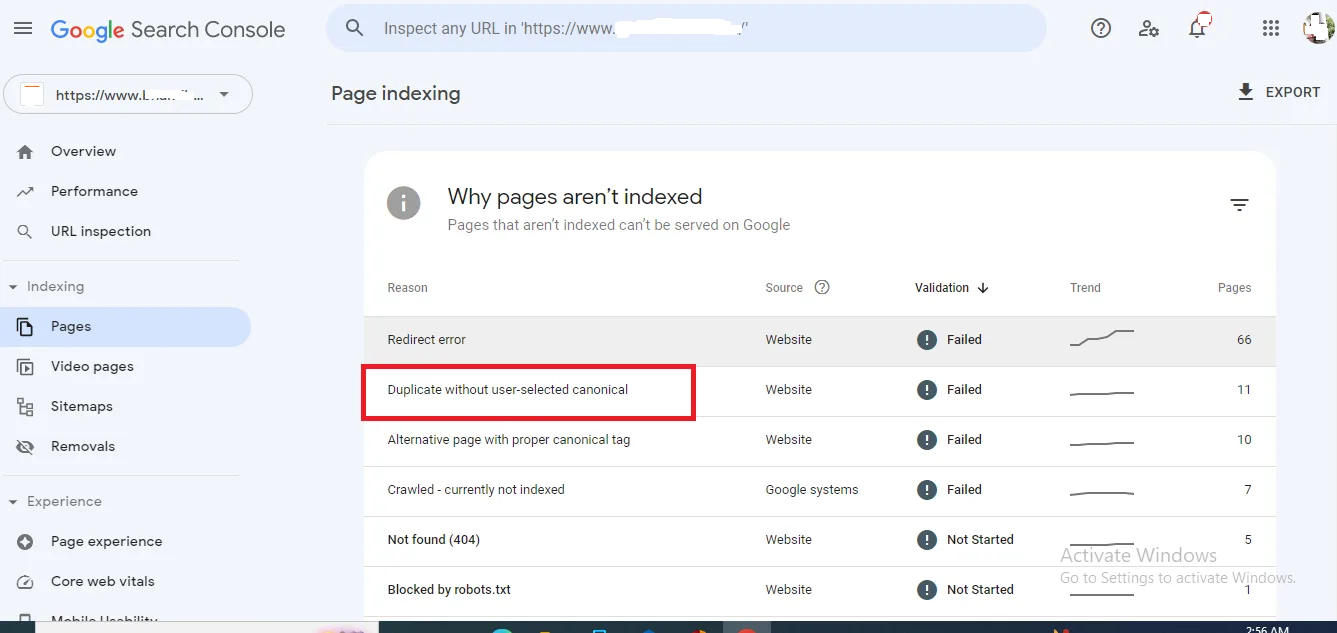1337x633 pixels.
Task: Open the hamburger main menu
Action: pyautogui.click(x=23, y=29)
